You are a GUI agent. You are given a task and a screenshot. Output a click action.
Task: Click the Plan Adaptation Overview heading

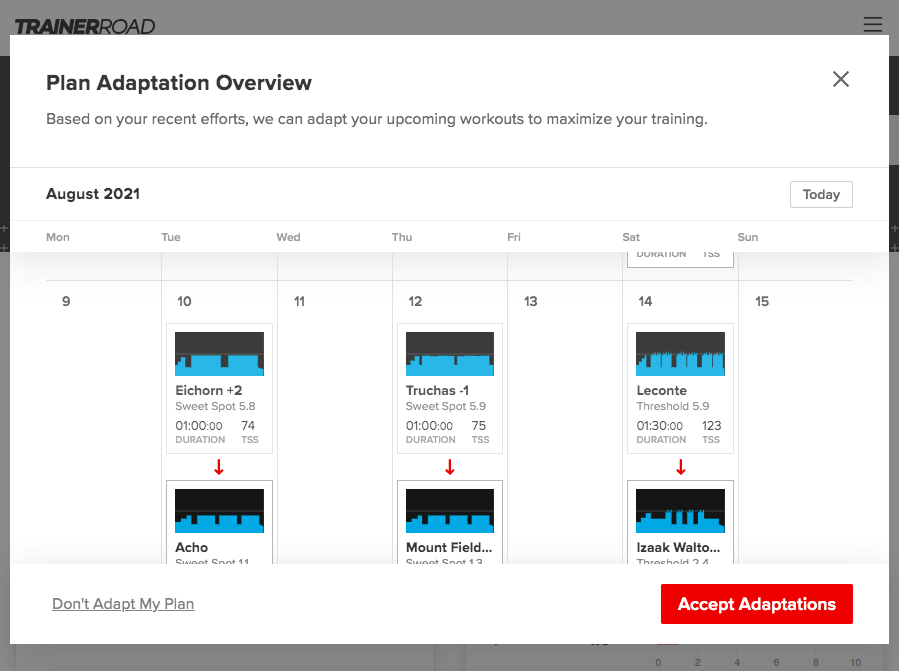point(179,83)
